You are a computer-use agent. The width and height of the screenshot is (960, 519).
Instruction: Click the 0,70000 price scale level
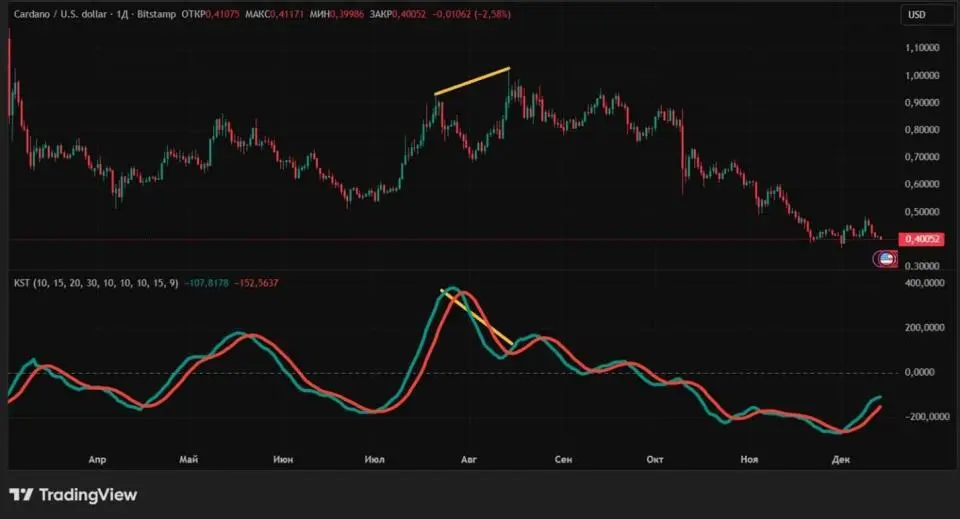tap(921, 158)
